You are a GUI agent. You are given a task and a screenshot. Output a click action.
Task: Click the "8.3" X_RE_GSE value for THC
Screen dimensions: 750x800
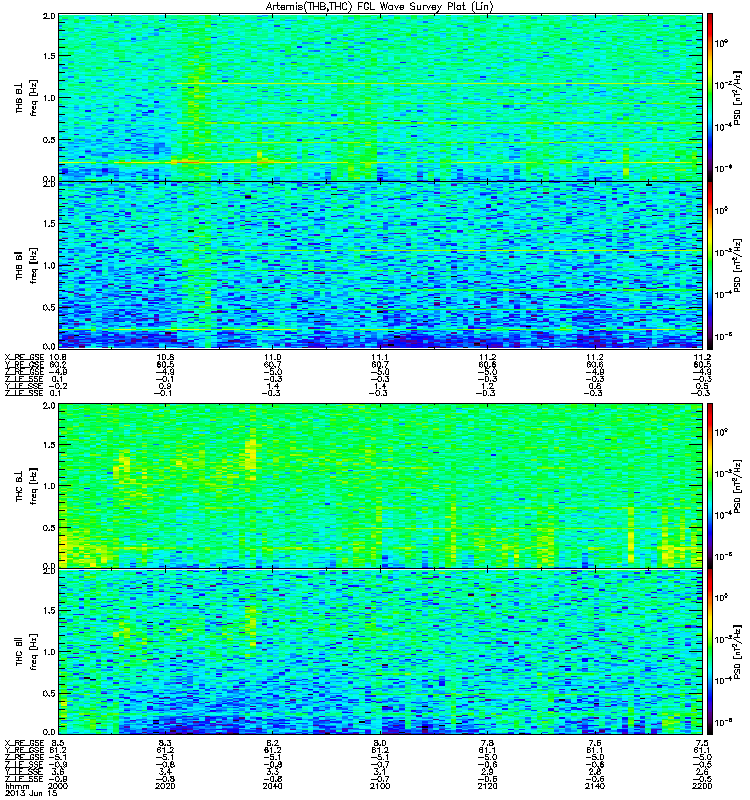tap(165, 743)
